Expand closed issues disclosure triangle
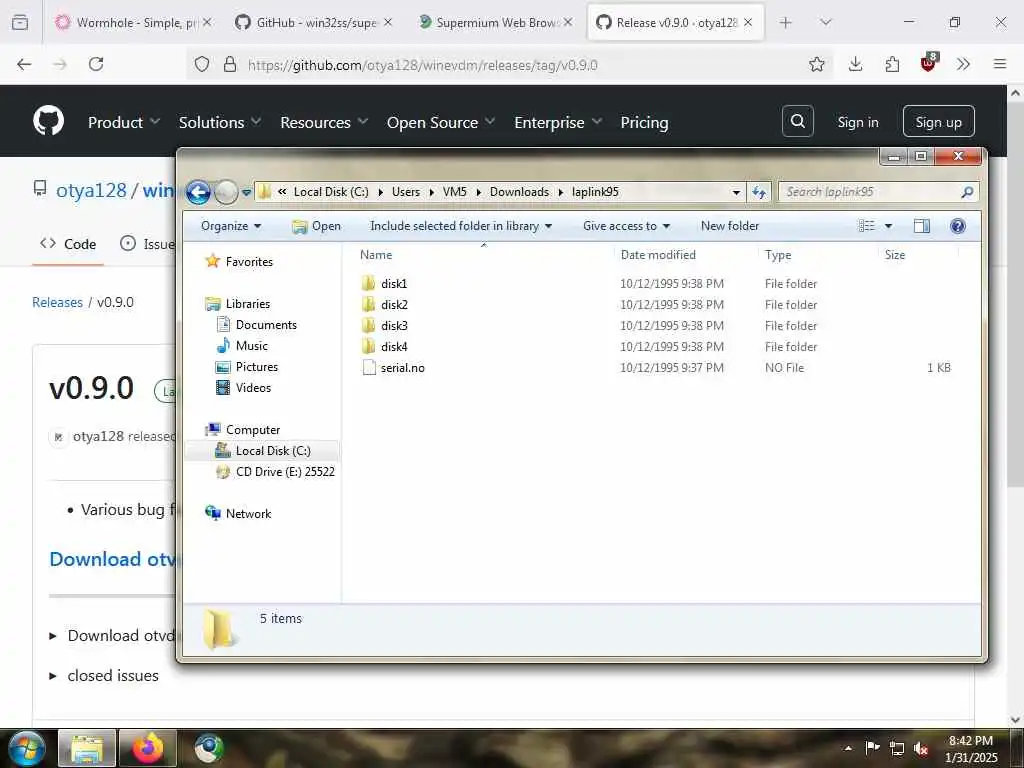This screenshot has width=1024, height=768. 53,676
